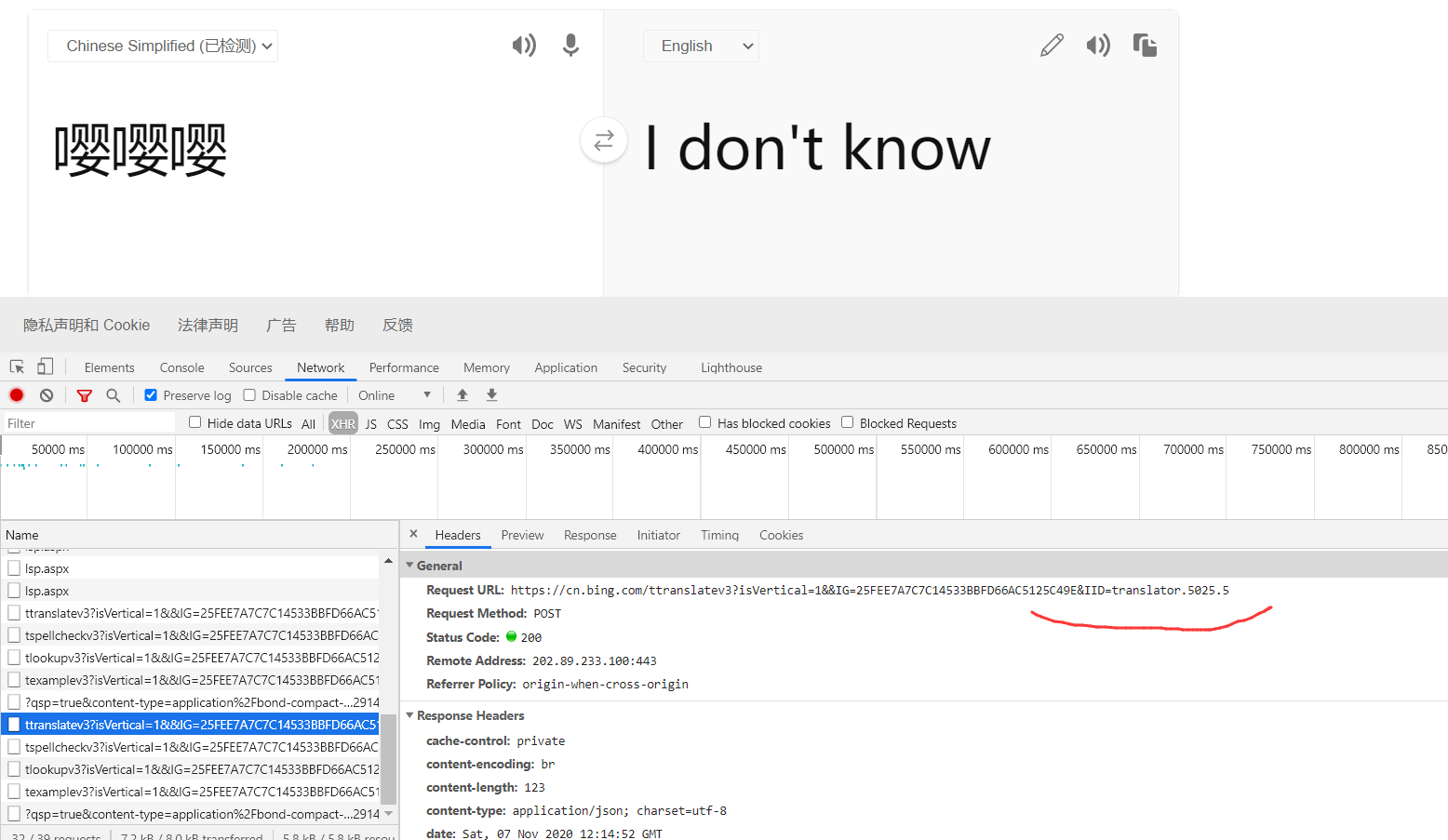The height and width of the screenshot is (840, 1448).
Task: Stop recording the network log
Action: [x=17, y=395]
